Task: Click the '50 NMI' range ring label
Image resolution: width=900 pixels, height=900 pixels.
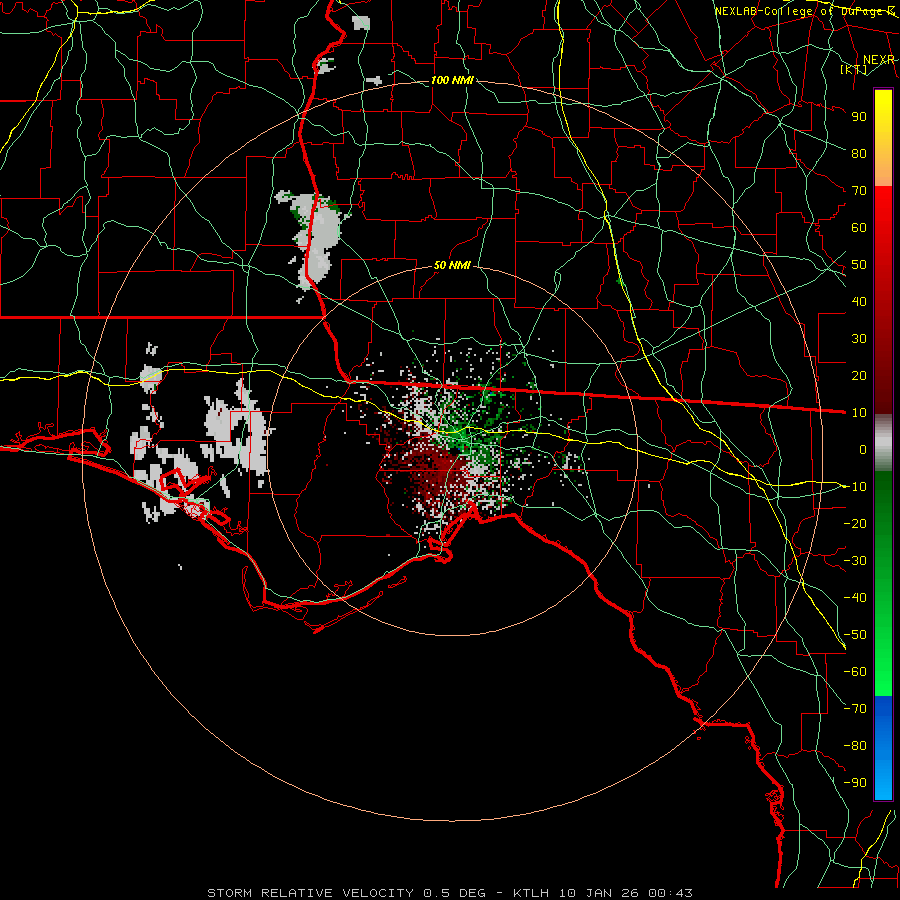Action: [452, 265]
